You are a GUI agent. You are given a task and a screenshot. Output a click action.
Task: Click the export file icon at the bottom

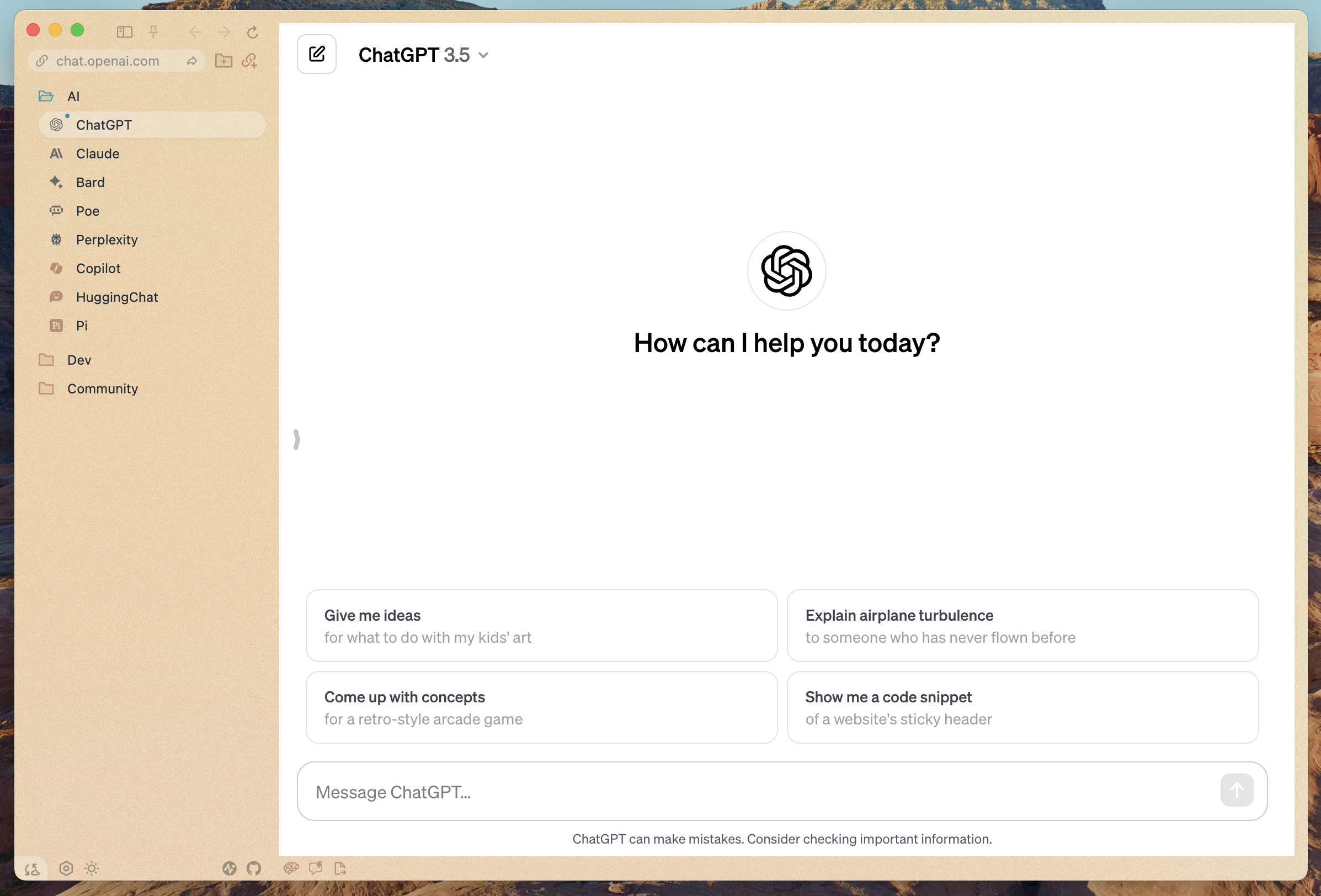click(x=340, y=868)
